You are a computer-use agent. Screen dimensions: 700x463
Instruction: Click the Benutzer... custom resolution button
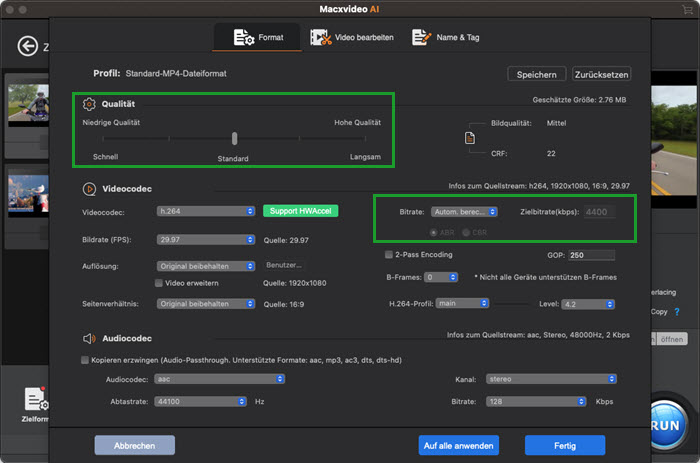[x=284, y=265]
